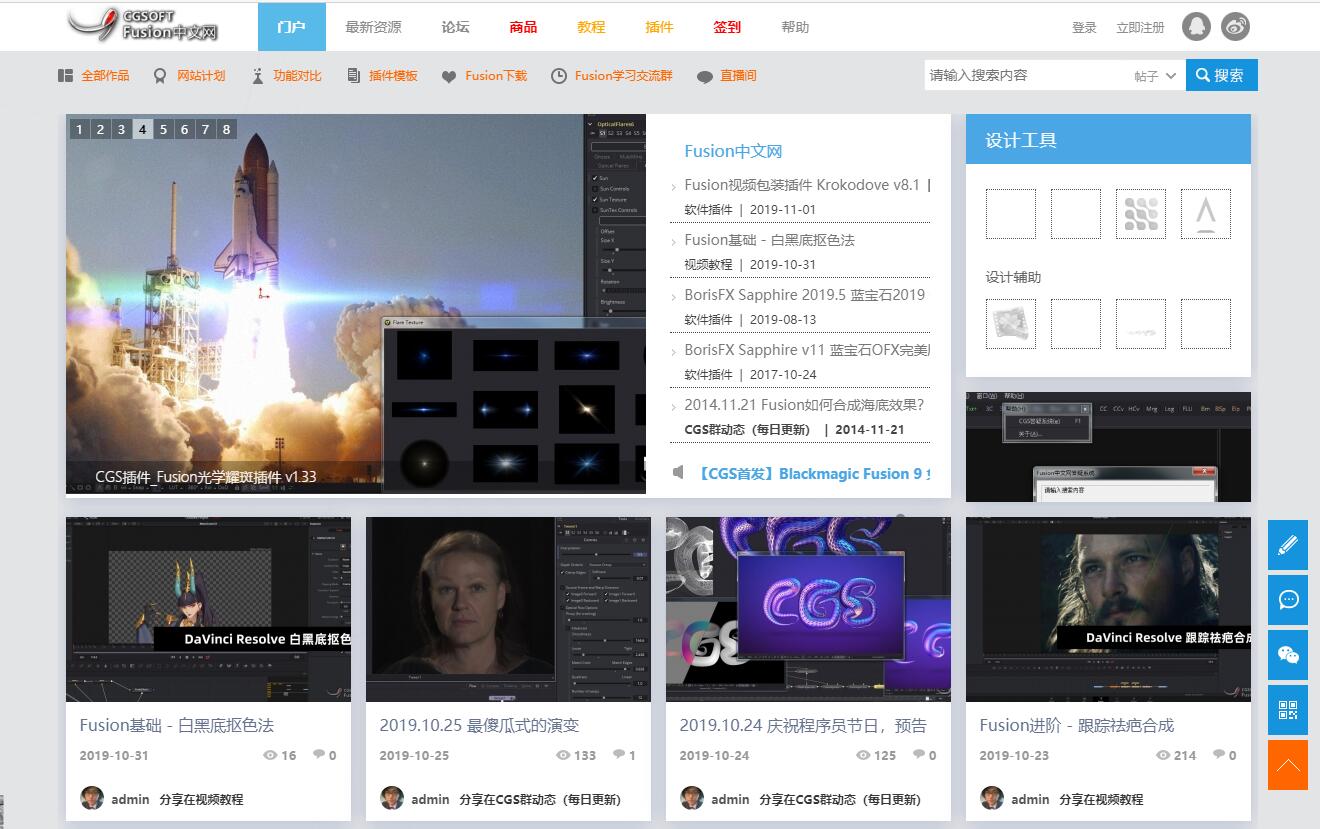Click the view count eye on 最傻瓜式的演变
Image resolution: width=1320 pixels, height=829 pixels.
pyautogui.click(x=563, y=755)
